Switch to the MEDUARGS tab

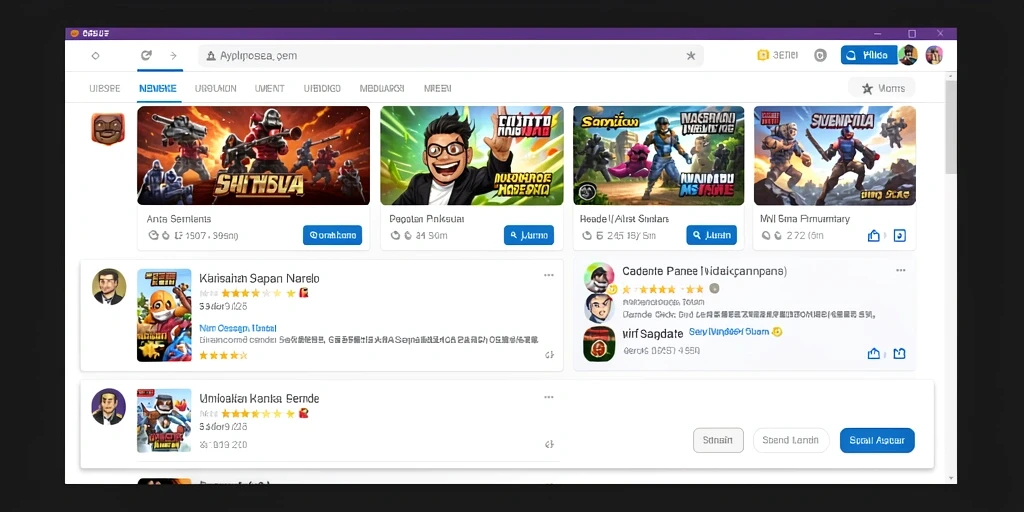click(x=382, y=88)
